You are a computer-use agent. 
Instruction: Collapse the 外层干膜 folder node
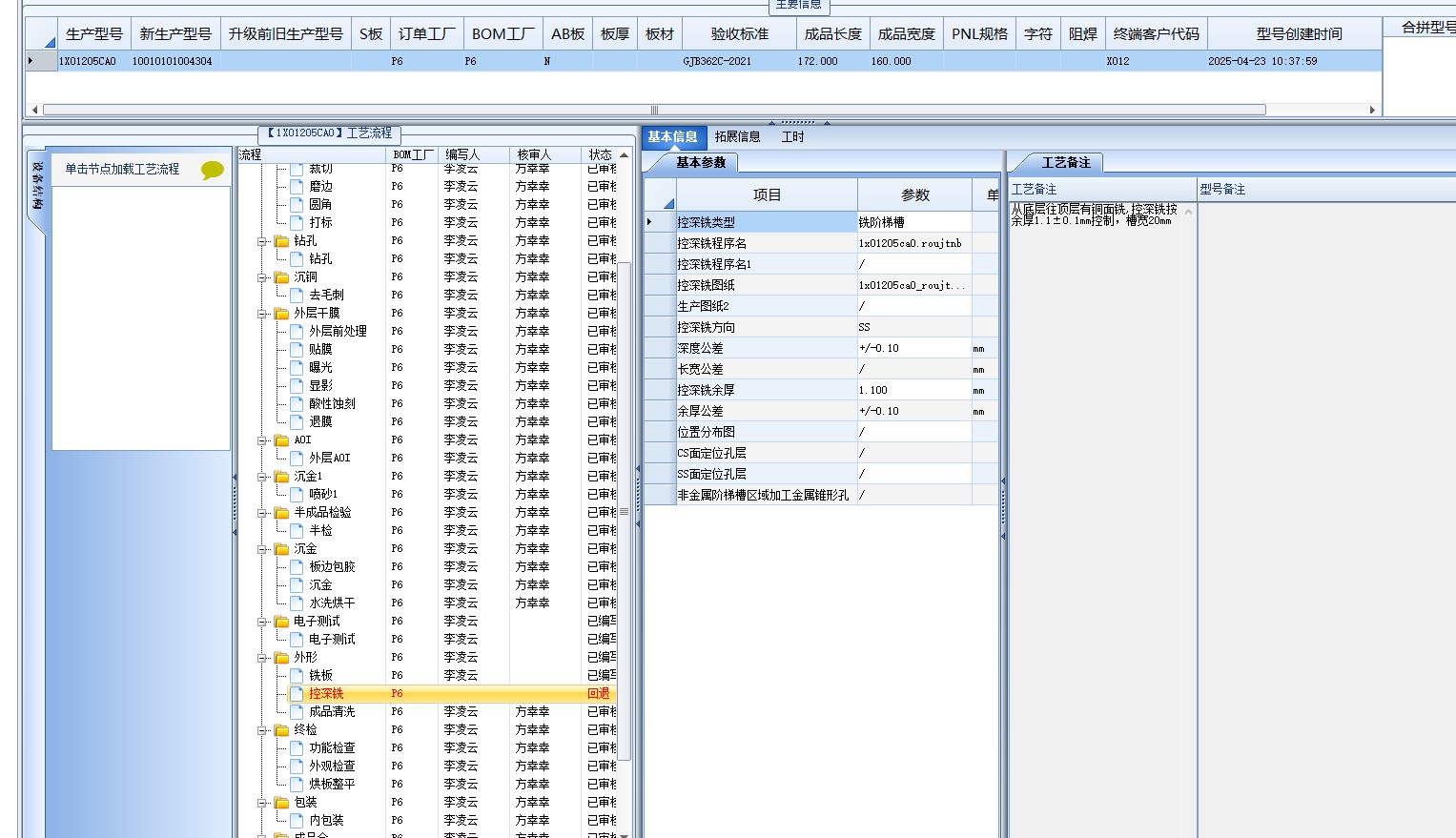262,314
